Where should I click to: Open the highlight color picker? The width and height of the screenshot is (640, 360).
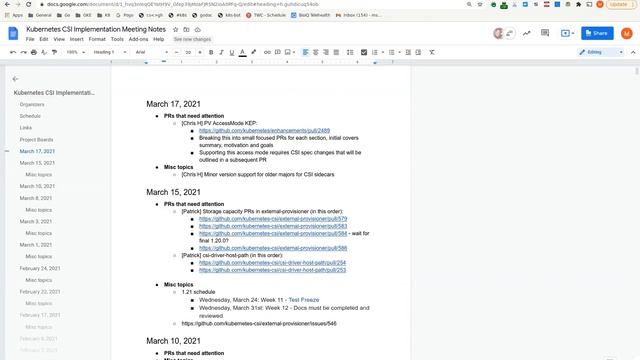253,52
